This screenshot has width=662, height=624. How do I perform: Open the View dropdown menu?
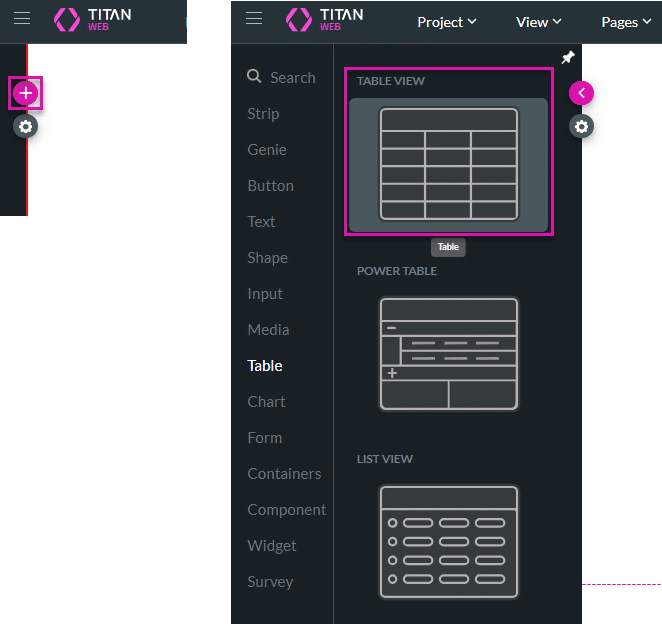(x=538, y=22)
